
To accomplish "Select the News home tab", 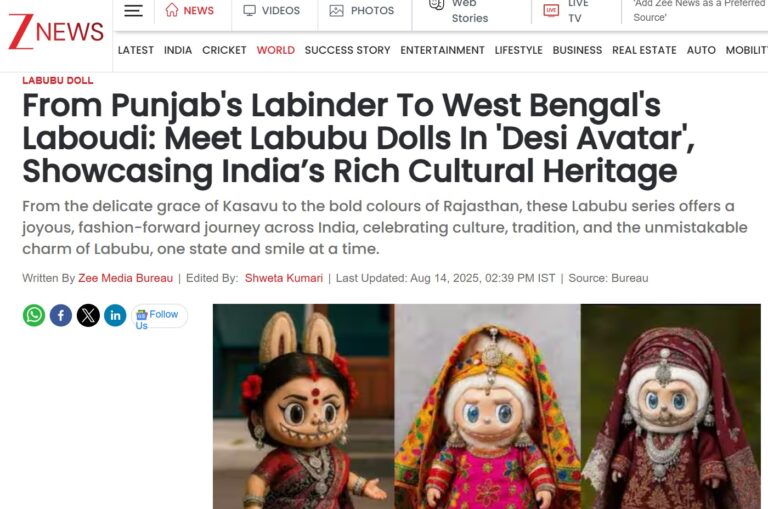I will coord(189,10).
